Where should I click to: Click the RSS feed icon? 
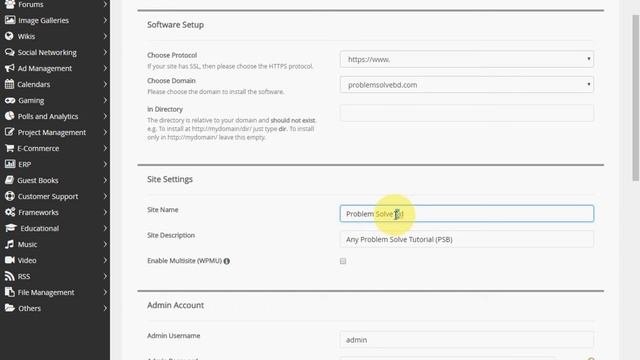tap(9, 276)
